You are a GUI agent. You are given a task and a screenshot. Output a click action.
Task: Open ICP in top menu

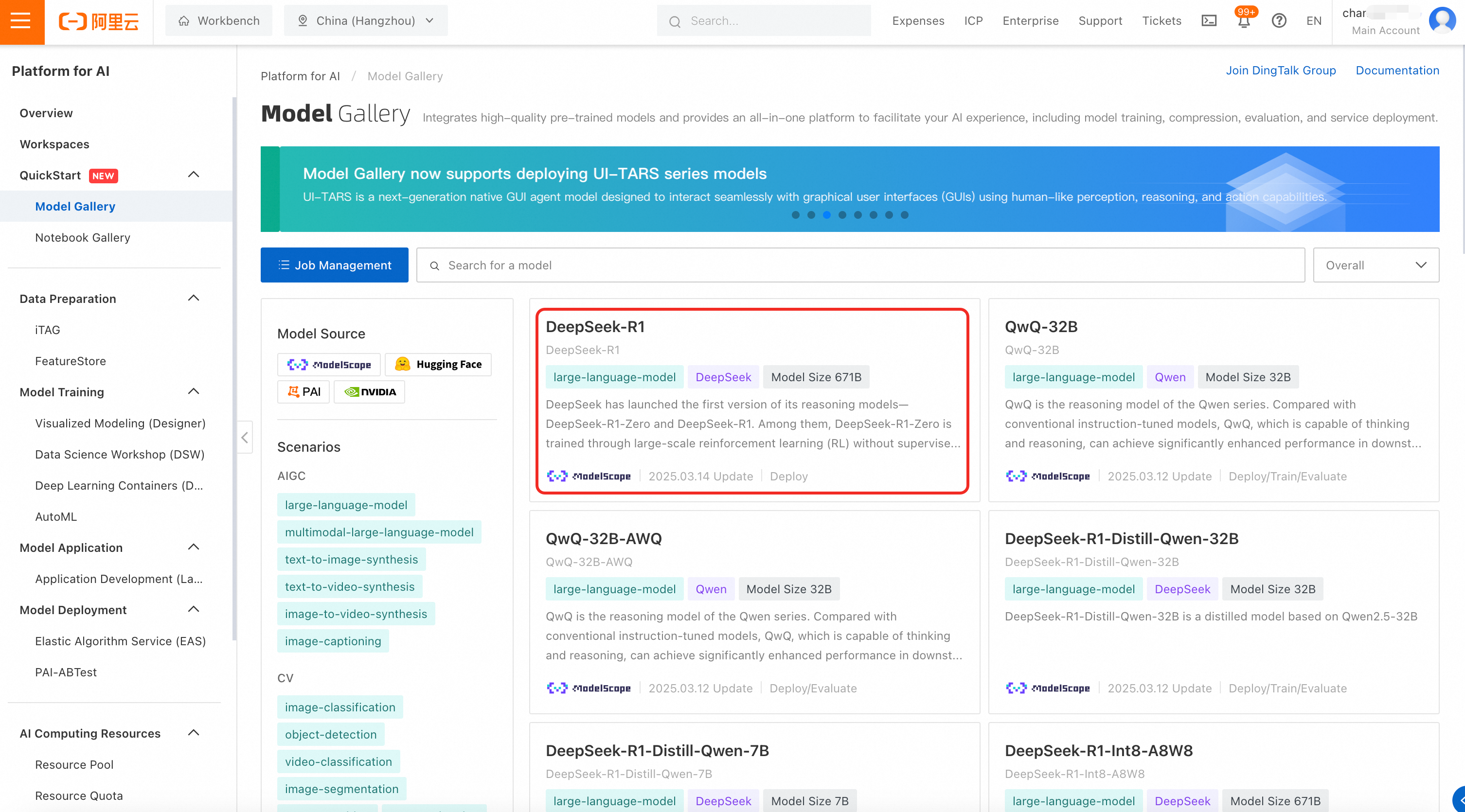(x=973, y=21)
